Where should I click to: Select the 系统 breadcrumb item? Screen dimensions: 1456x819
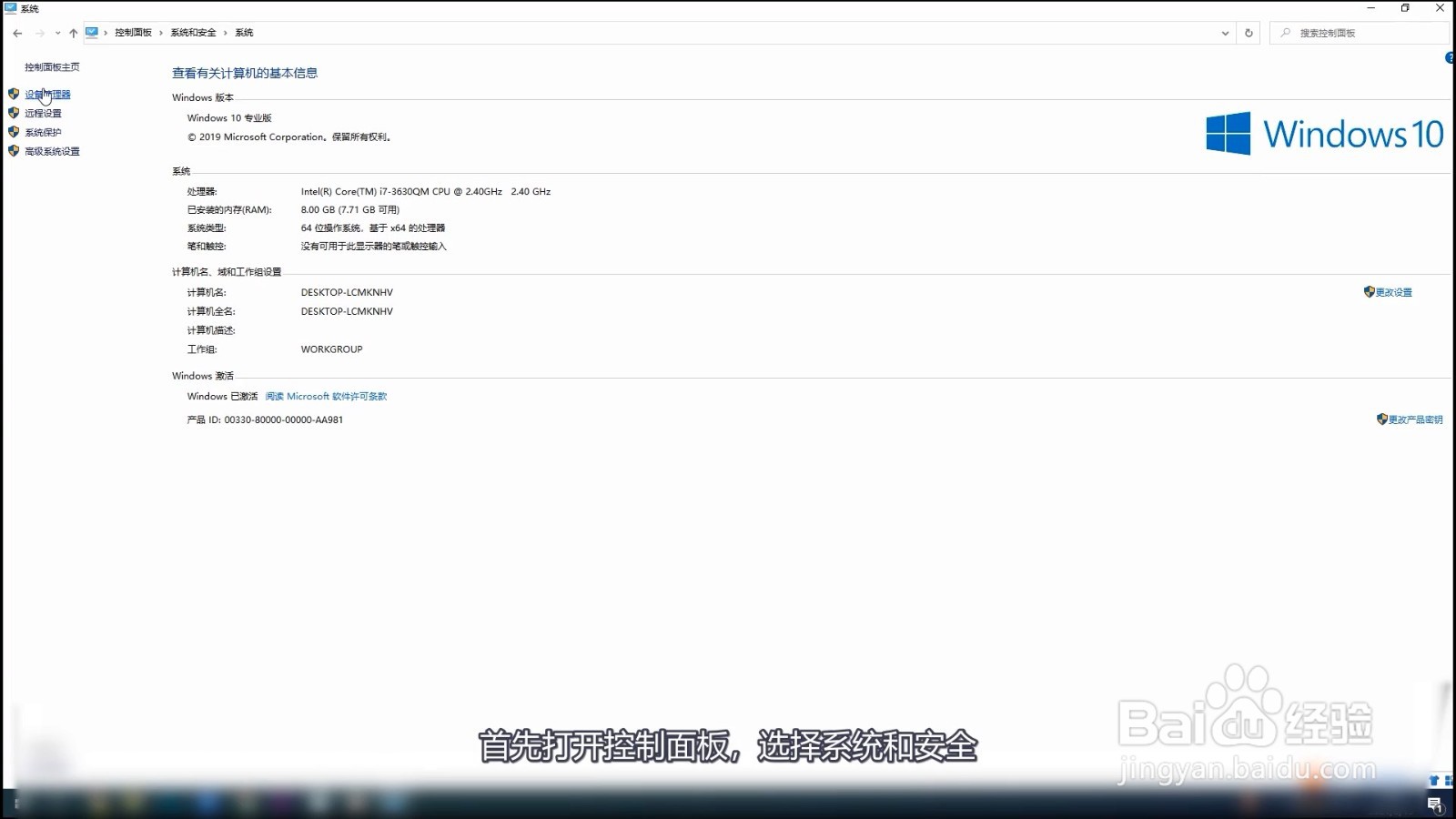244,33
